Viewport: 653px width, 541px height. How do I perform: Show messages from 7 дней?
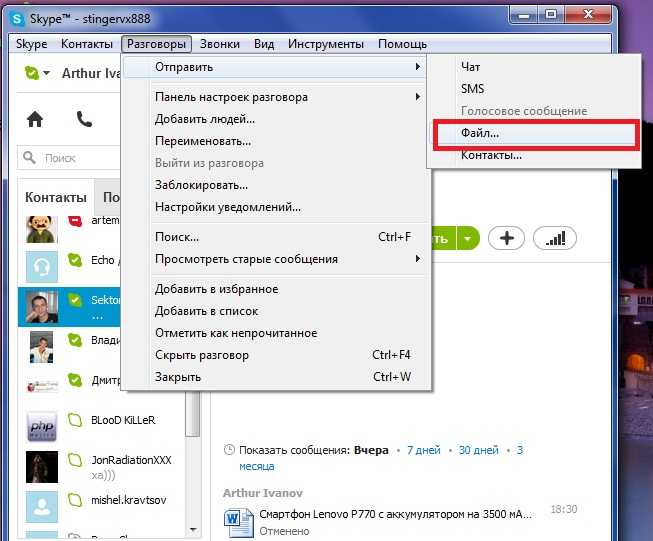click(424, 450)
